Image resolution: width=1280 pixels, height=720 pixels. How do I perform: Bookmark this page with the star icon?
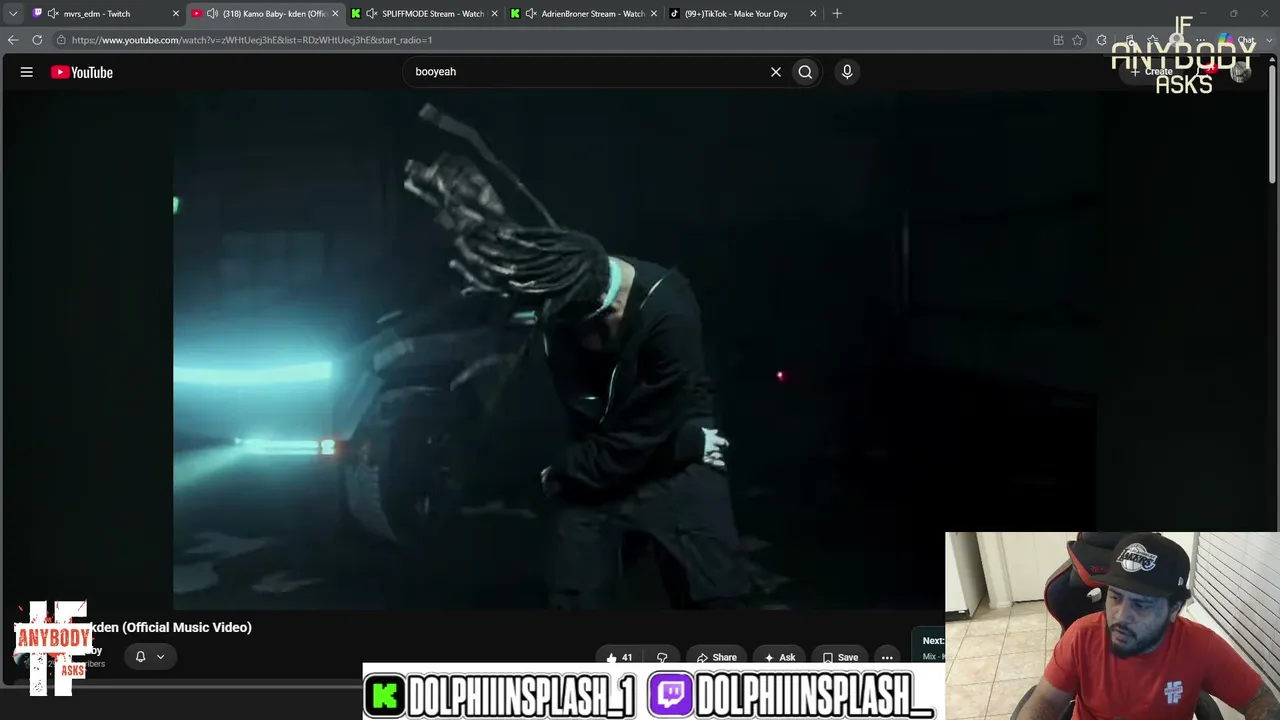[1077, 40]
